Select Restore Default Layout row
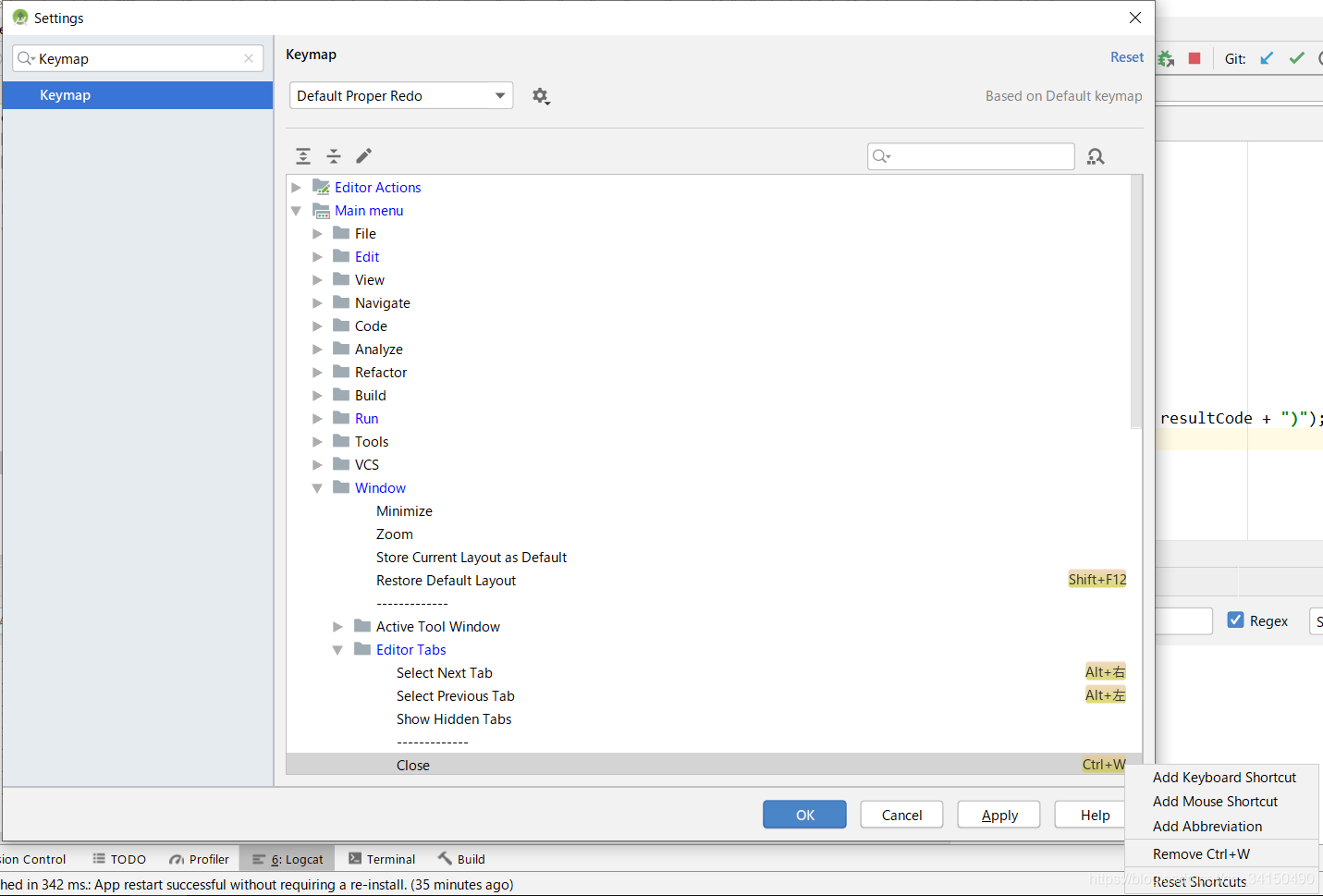Viewport: 1323px width, 896px height. pyautogui.click(x=708, y=581)
